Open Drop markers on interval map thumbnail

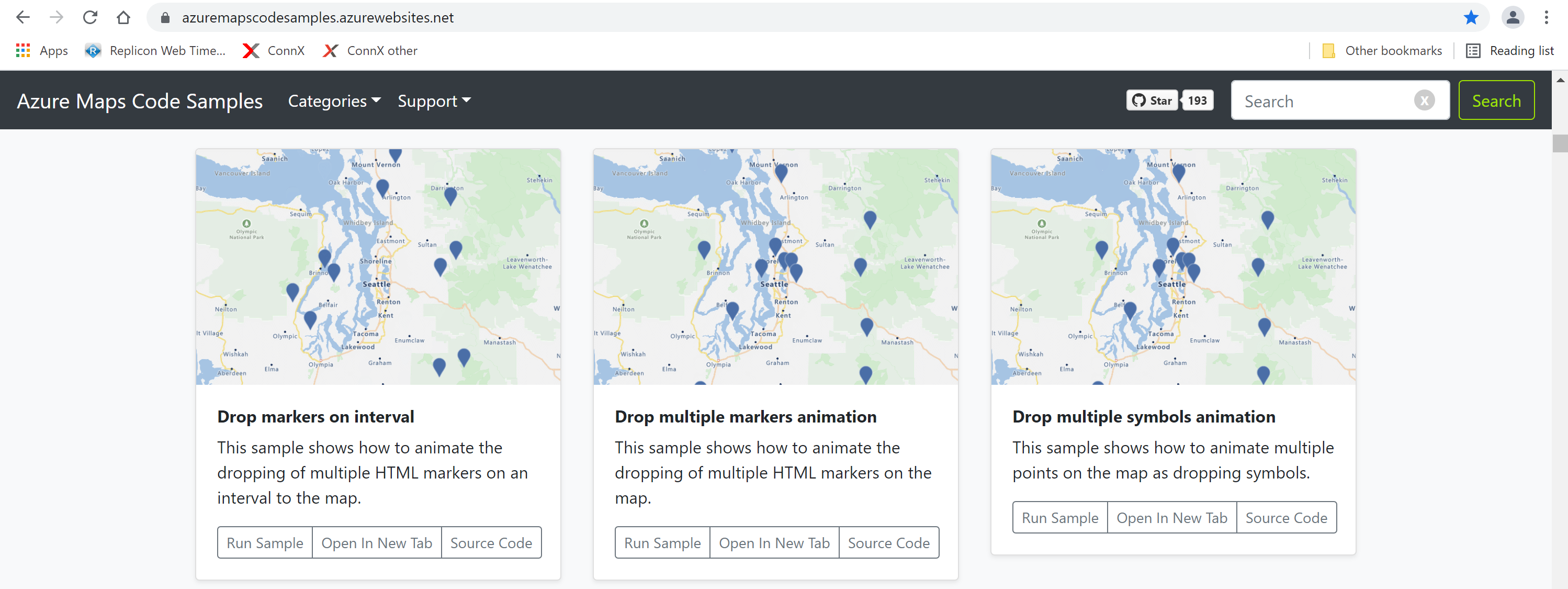tap(378, 267)
